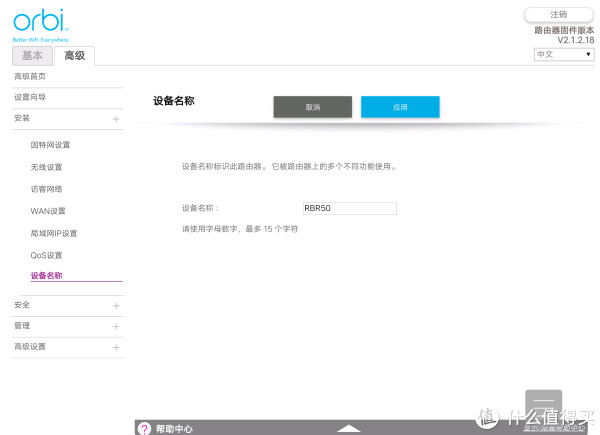600x435 pixels.
Task: Open 访客网络 settings
Action: tap(46, 189)
